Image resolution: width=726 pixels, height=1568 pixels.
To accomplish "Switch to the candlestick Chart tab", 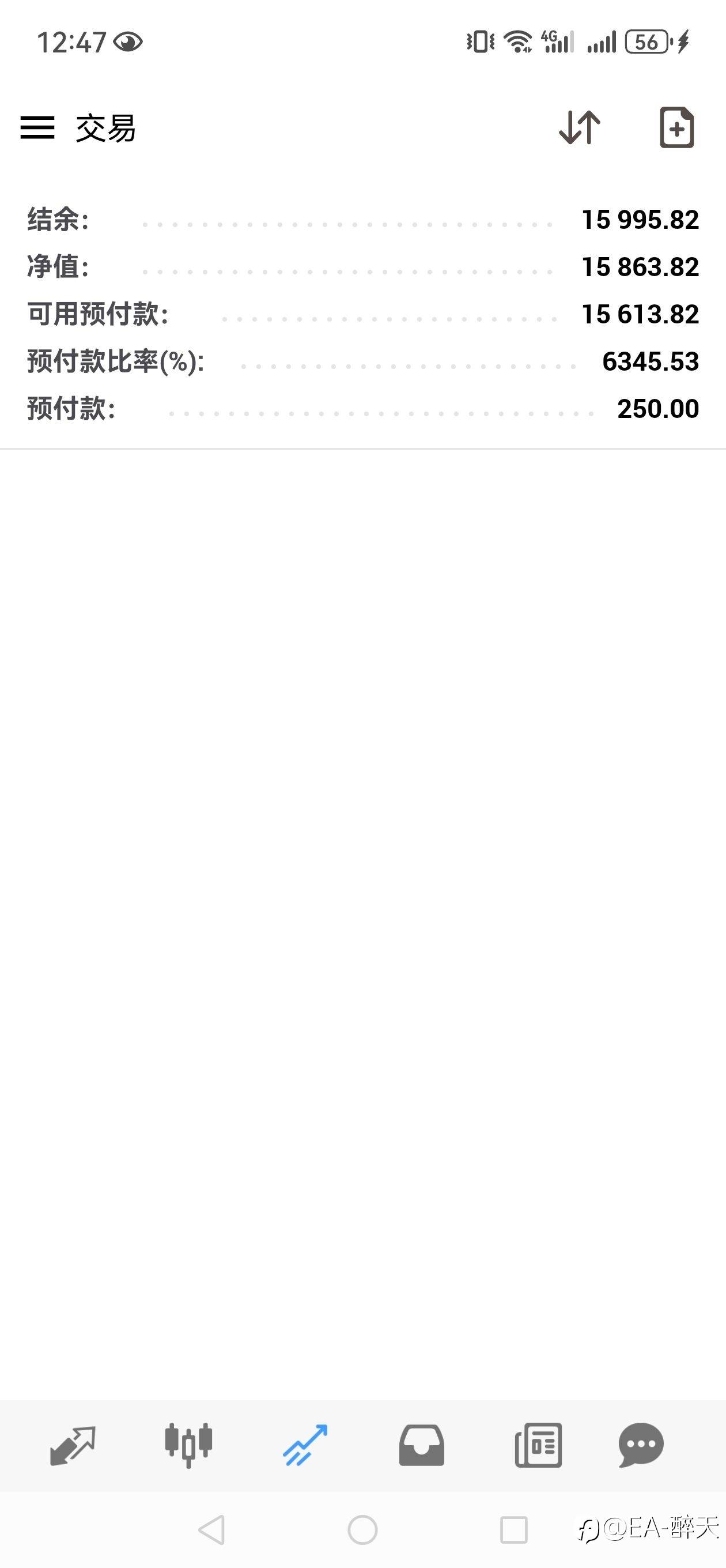I will click(188, 1445).
